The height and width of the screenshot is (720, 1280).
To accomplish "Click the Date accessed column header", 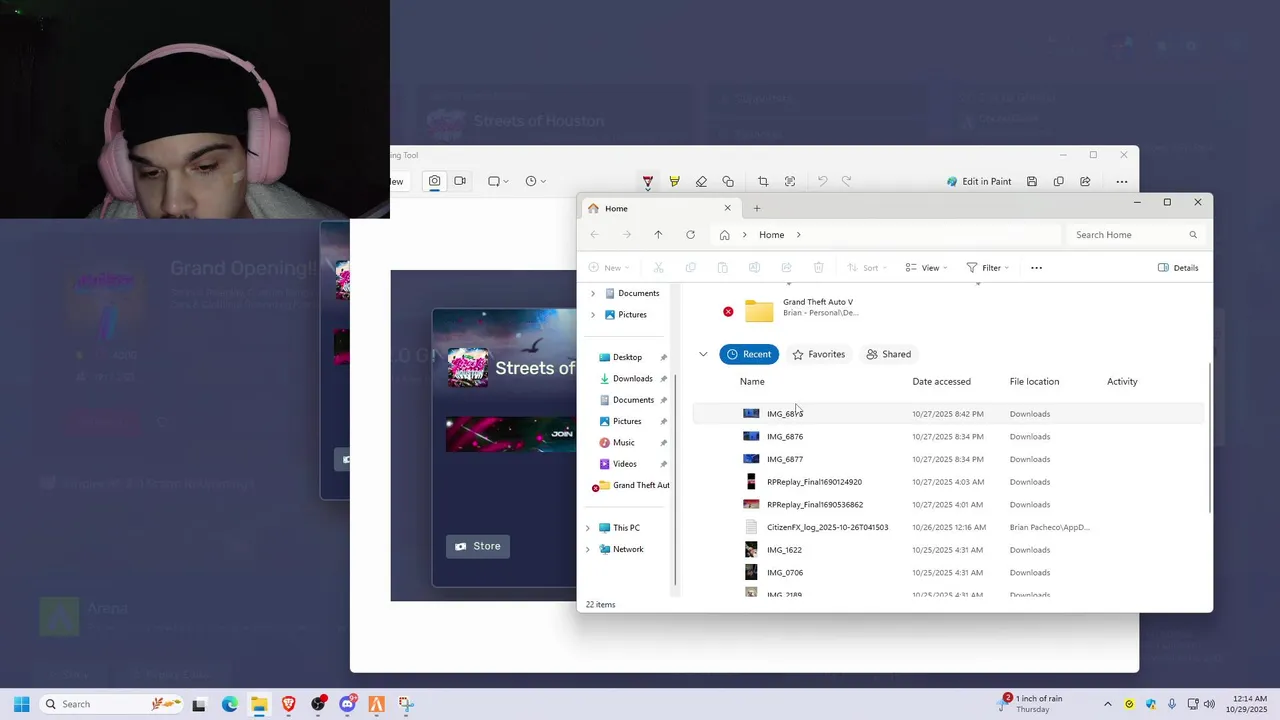I will [x=941, y=381].
